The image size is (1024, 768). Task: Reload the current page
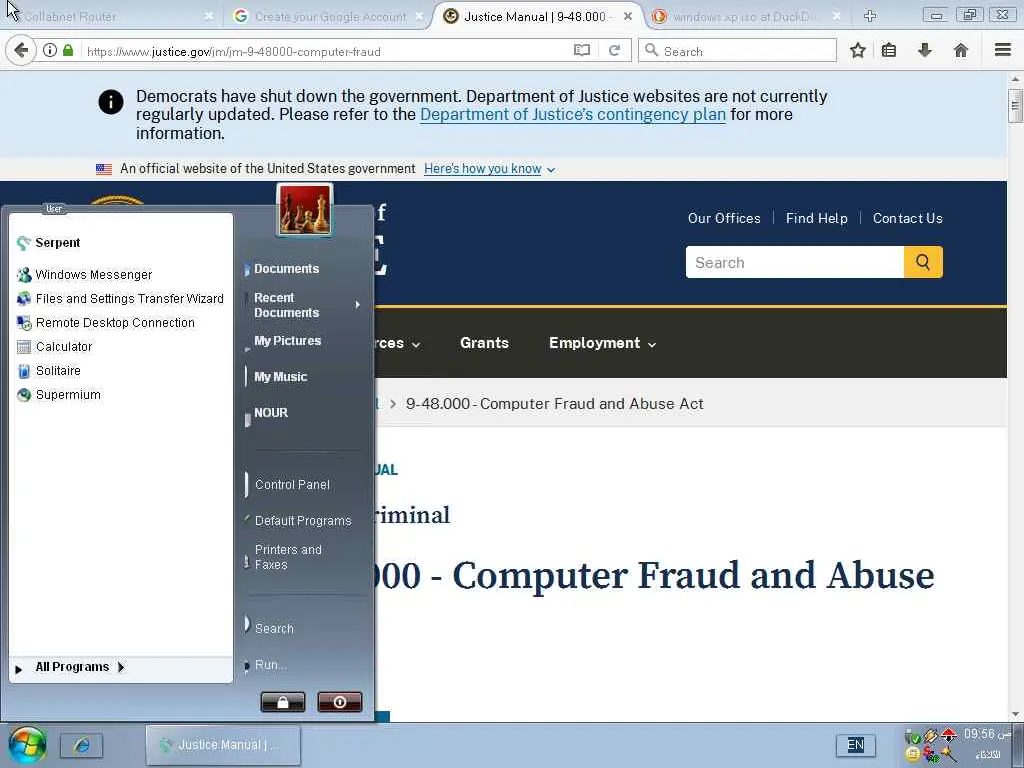point(614,50)
